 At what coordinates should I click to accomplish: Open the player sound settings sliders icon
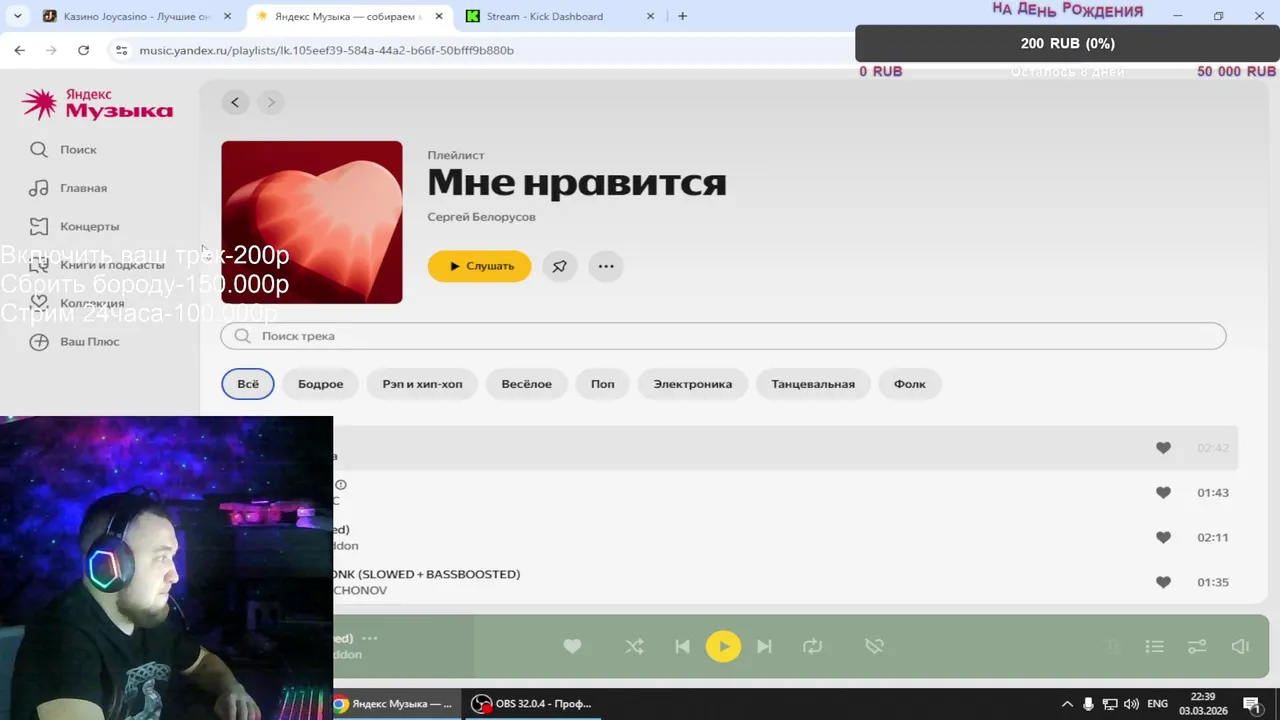(1197, 647)
